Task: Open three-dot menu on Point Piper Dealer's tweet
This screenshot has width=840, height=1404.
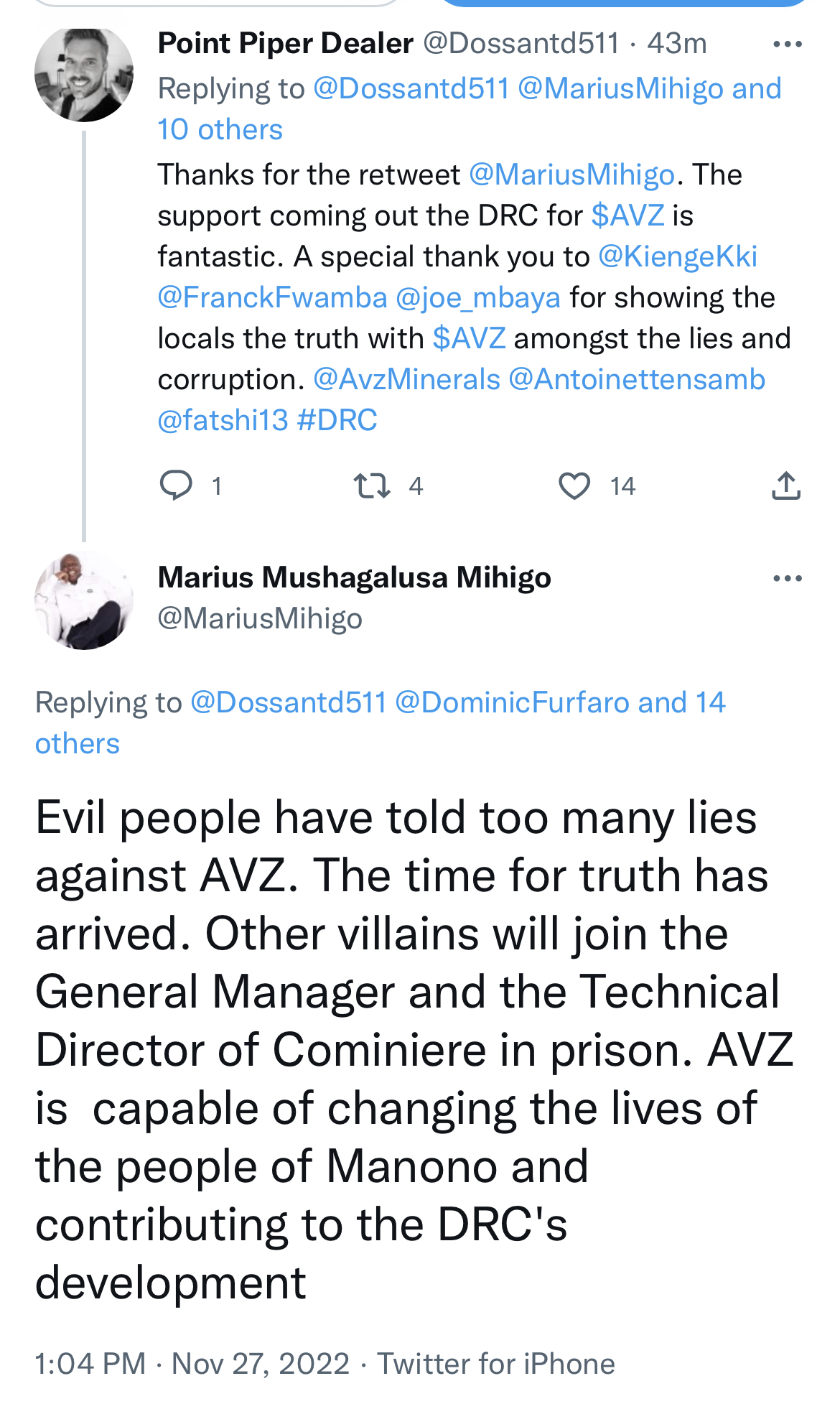Action: tap(787, 45)
